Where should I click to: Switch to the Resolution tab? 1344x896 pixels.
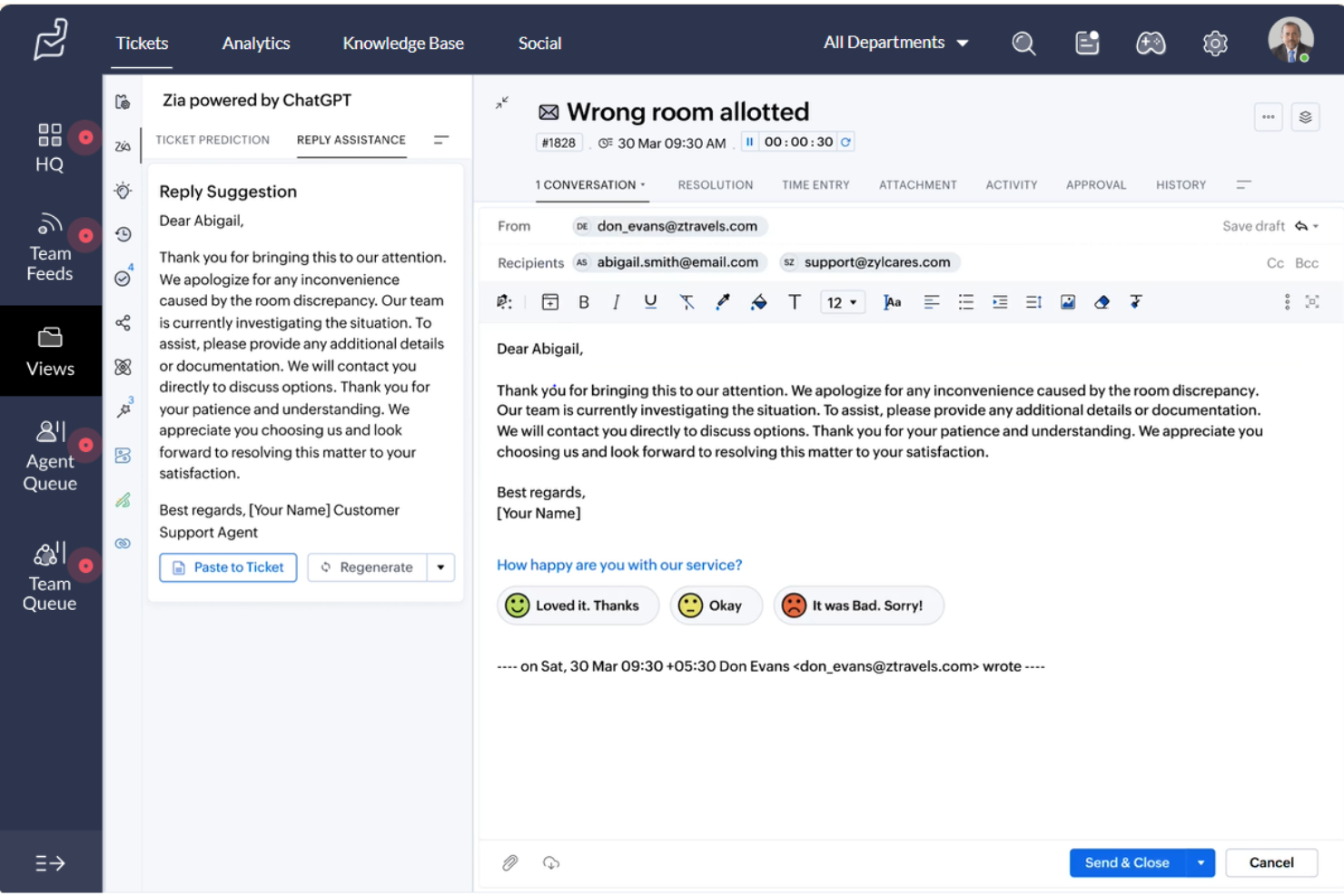point(715,184)
